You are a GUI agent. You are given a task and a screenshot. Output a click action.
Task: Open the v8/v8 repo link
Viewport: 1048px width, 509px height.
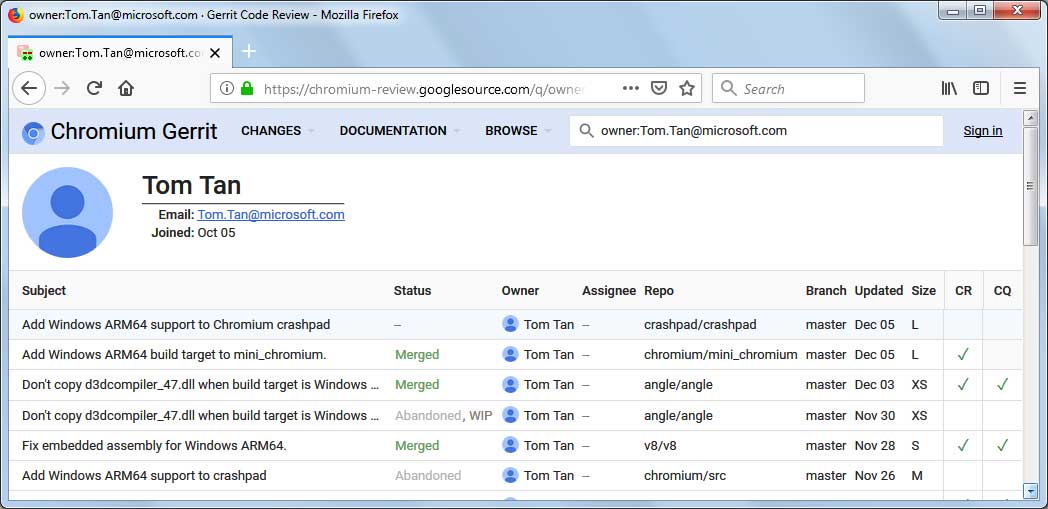pos(660,446)
